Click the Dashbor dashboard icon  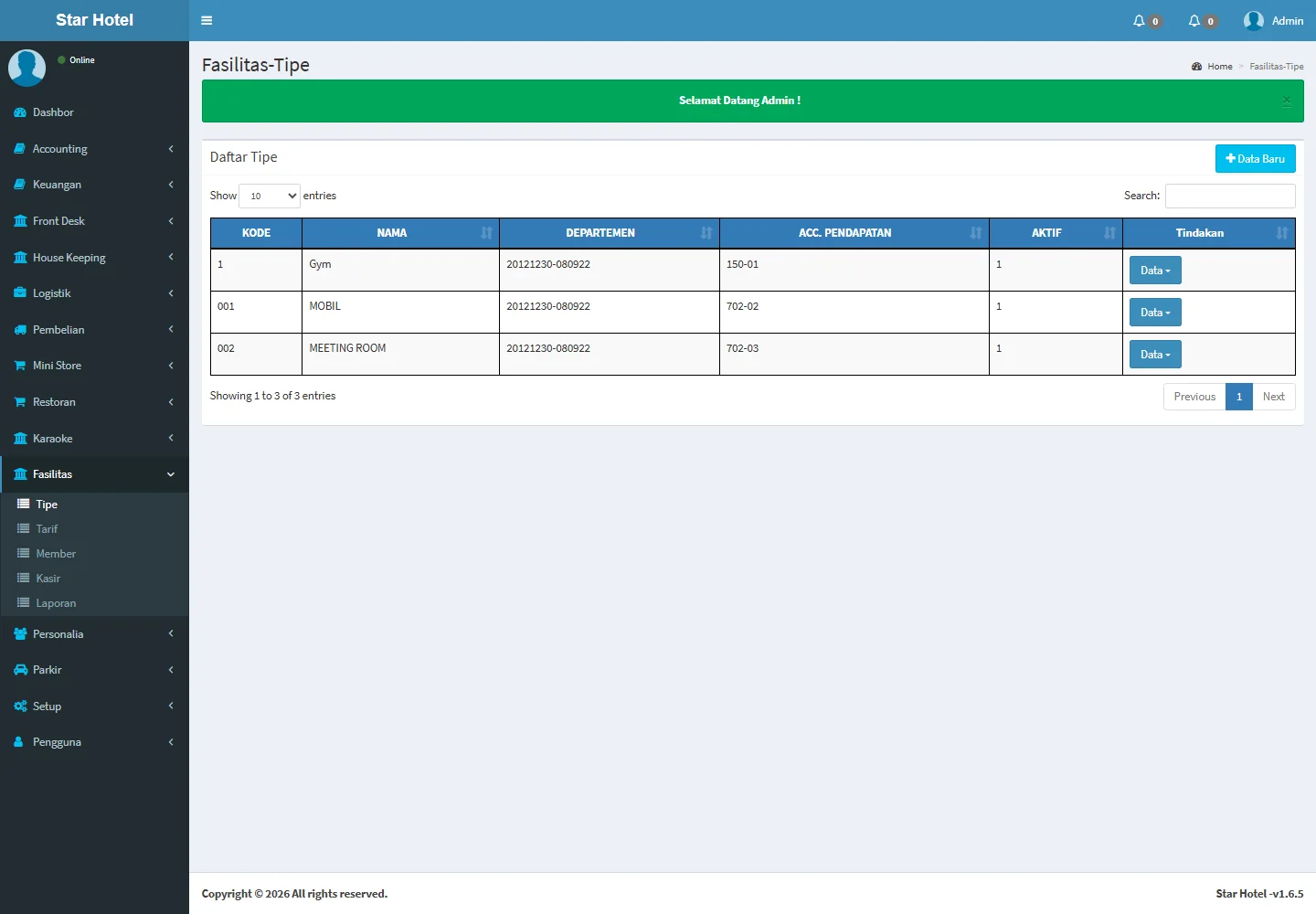point(20,112)
